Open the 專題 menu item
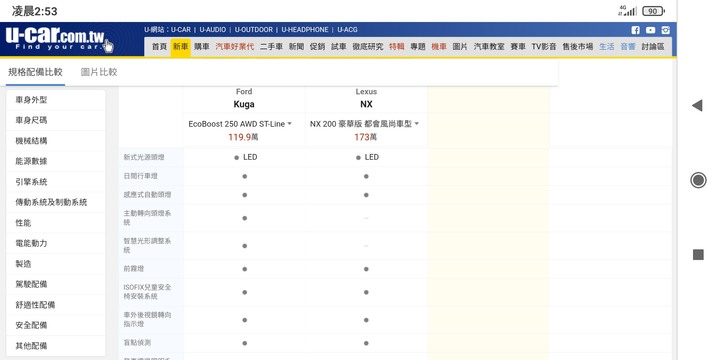Screen dimensions: 720x360 click(418, 47)
